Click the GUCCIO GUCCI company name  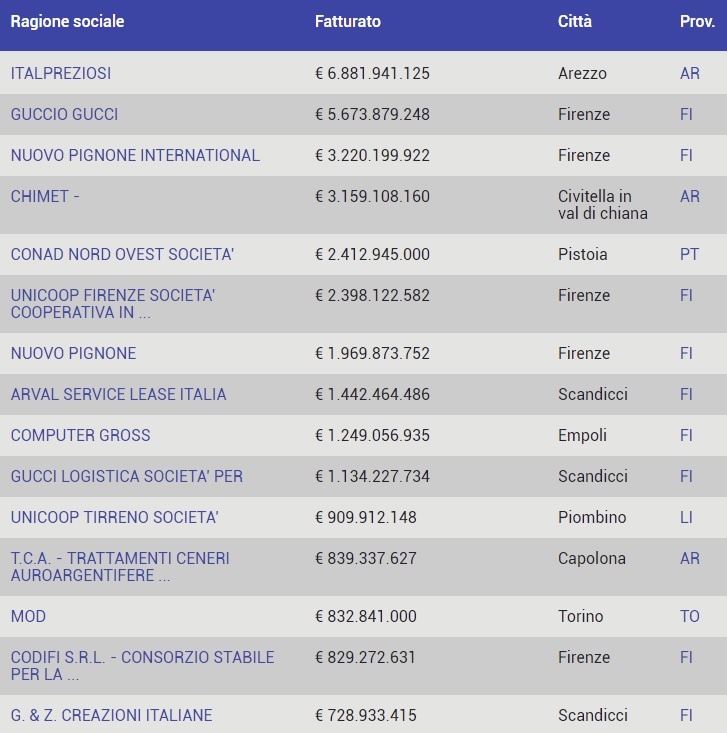point(64,114)
